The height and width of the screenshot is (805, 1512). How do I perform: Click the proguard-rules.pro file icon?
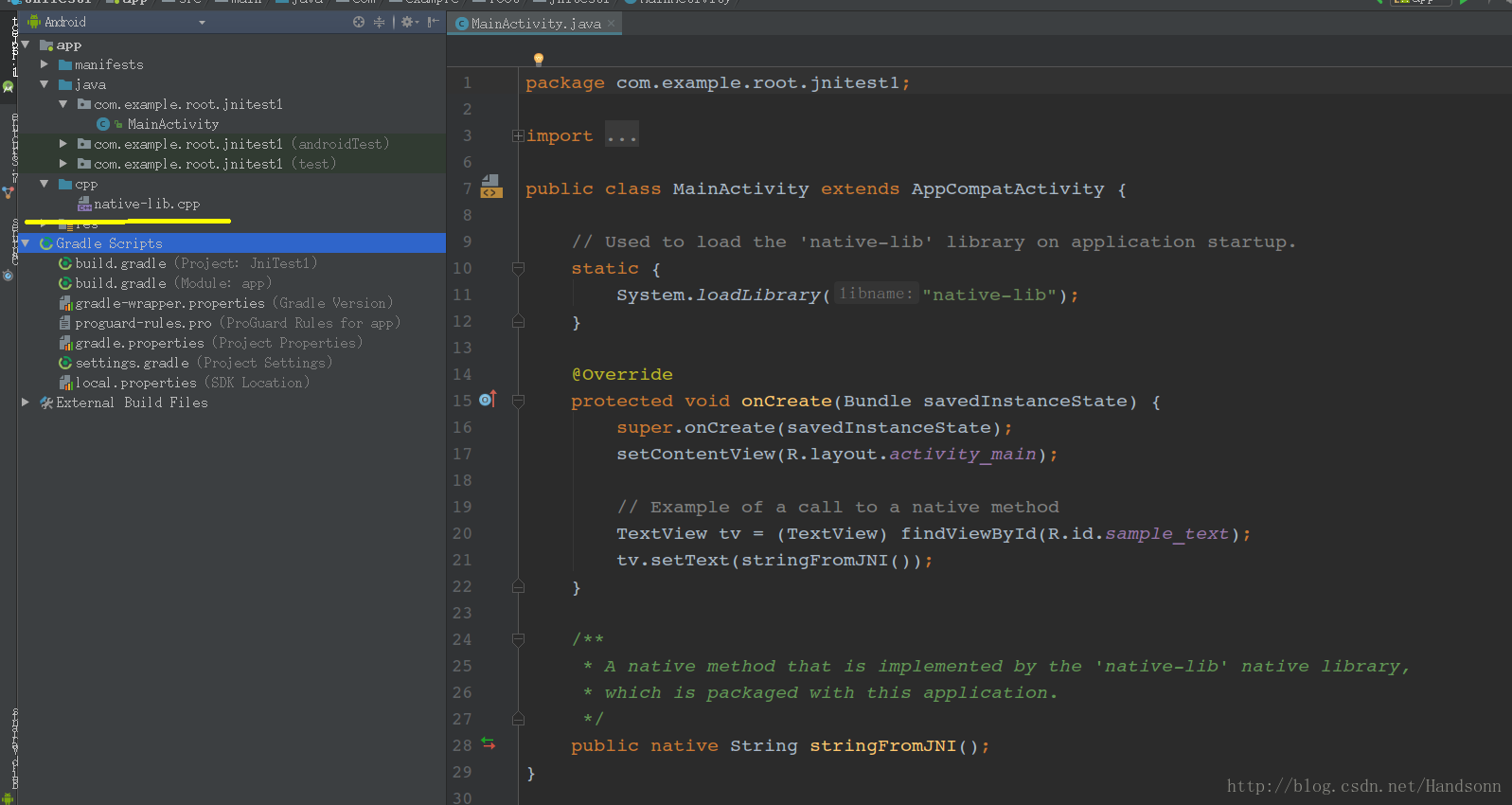[65, 323]
